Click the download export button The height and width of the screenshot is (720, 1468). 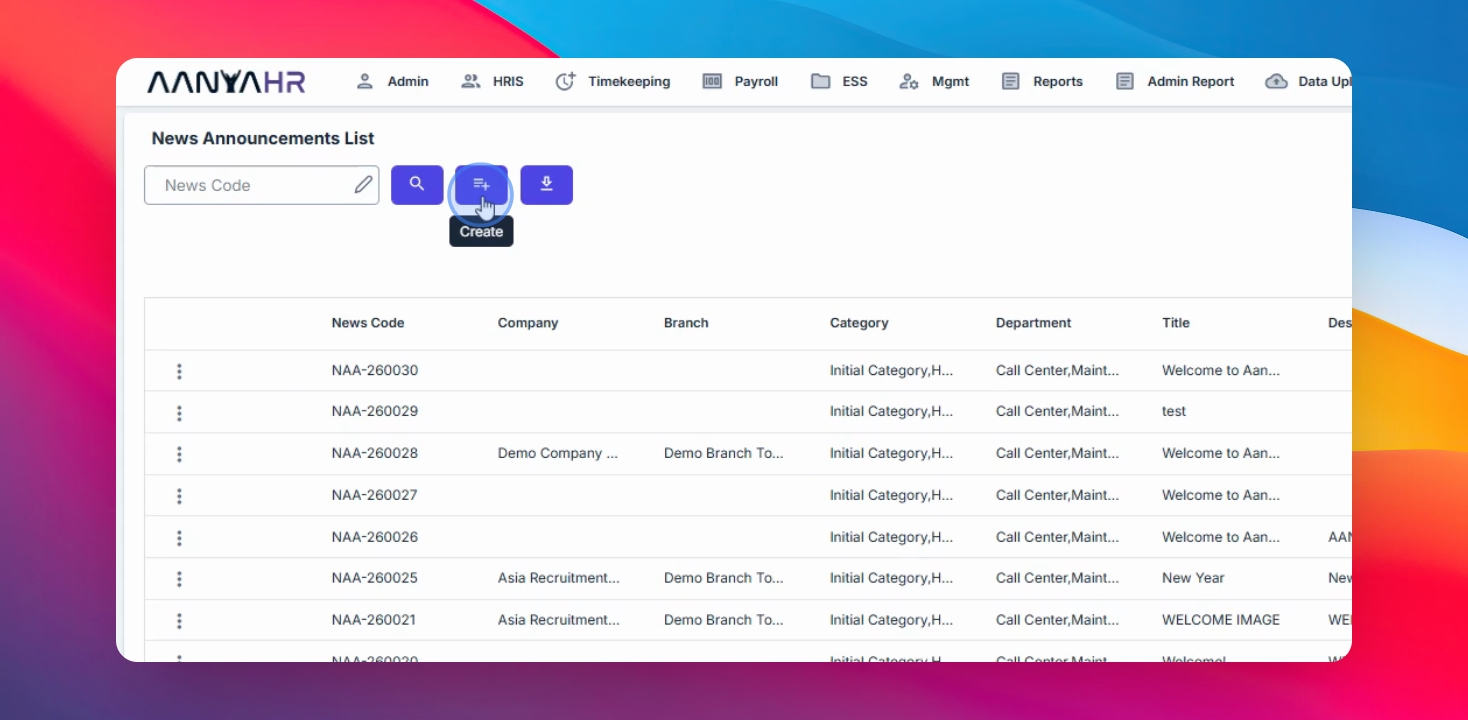click(547, 185)
